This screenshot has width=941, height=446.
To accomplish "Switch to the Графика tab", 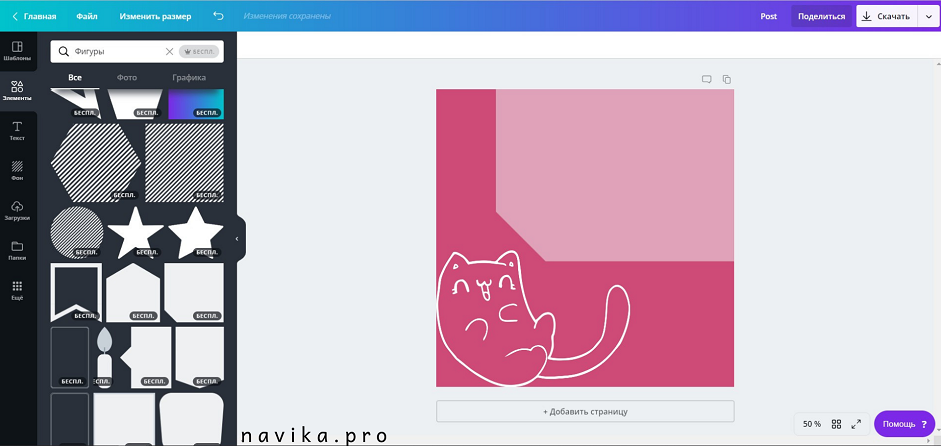I will point(189,77).
